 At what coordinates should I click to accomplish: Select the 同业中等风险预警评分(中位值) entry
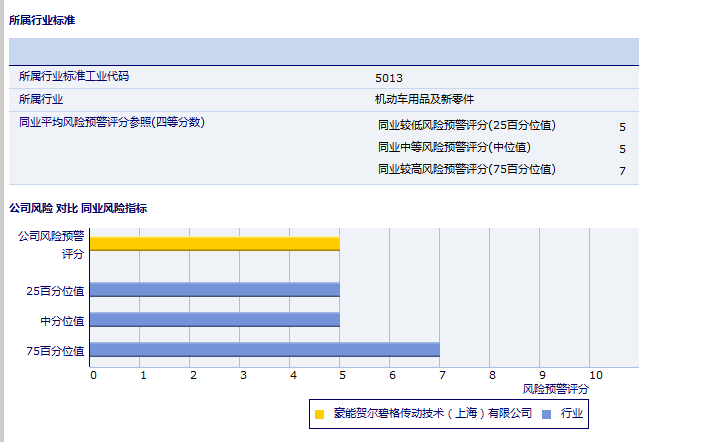point(454,148)
